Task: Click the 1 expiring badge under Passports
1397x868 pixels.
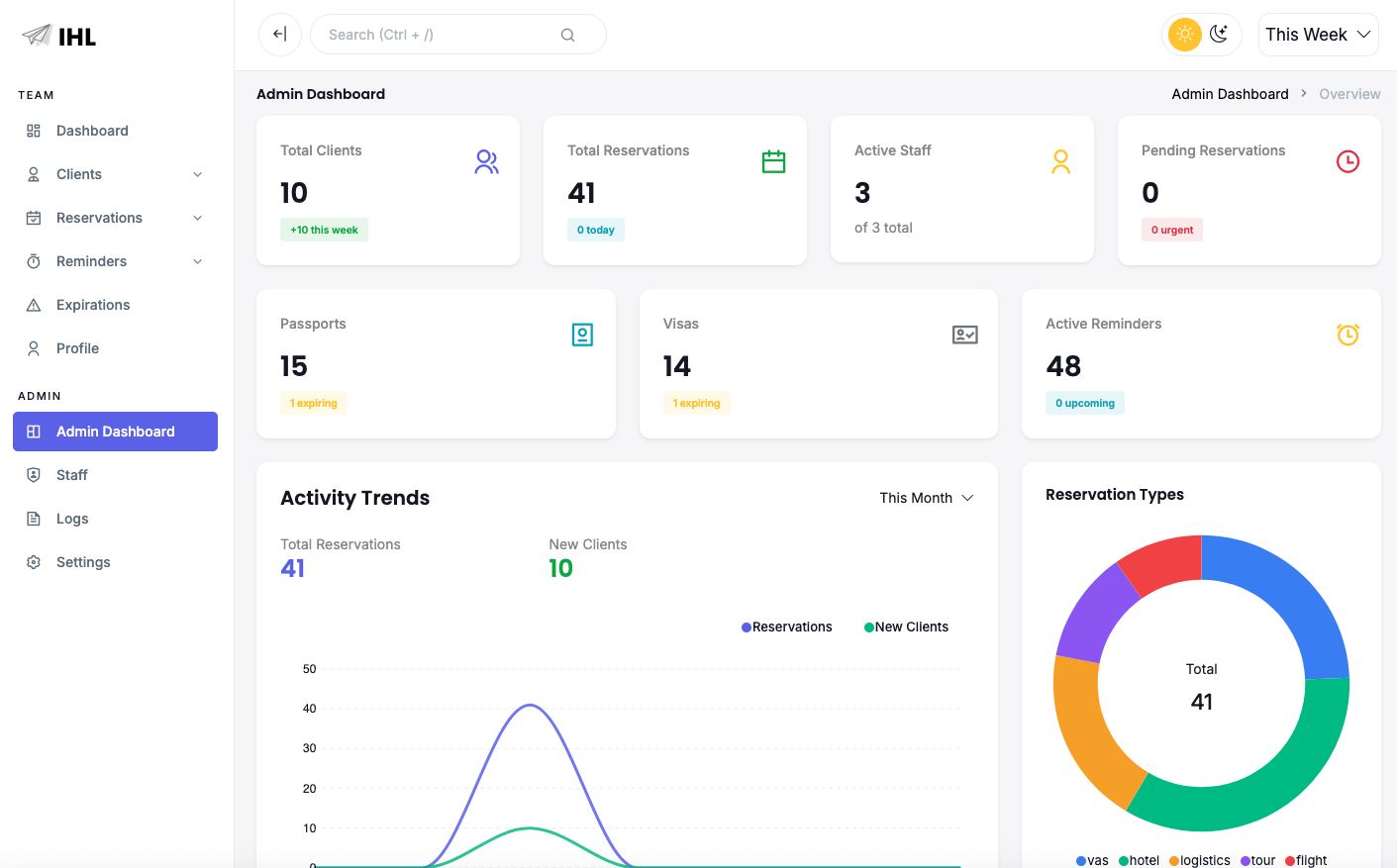Action: click(314, 403)
